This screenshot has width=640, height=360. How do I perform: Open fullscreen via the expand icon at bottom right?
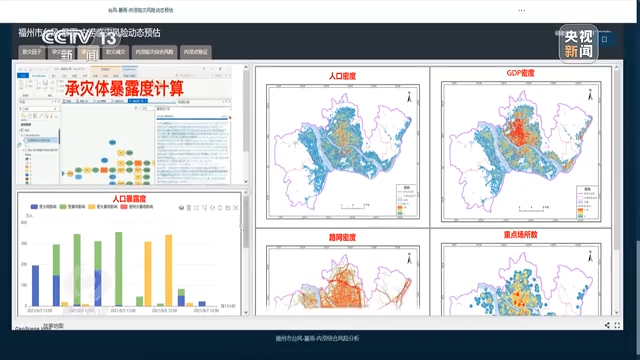tap(617, 325)
